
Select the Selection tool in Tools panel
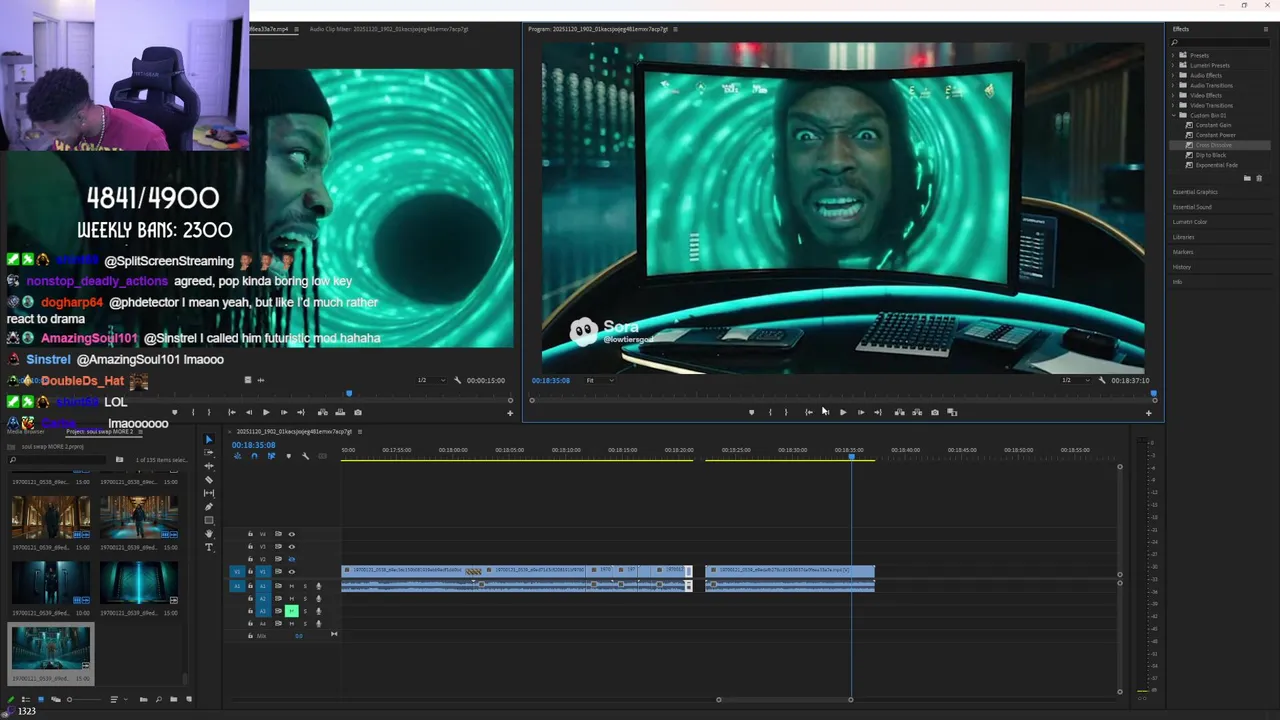click(209, 439)
